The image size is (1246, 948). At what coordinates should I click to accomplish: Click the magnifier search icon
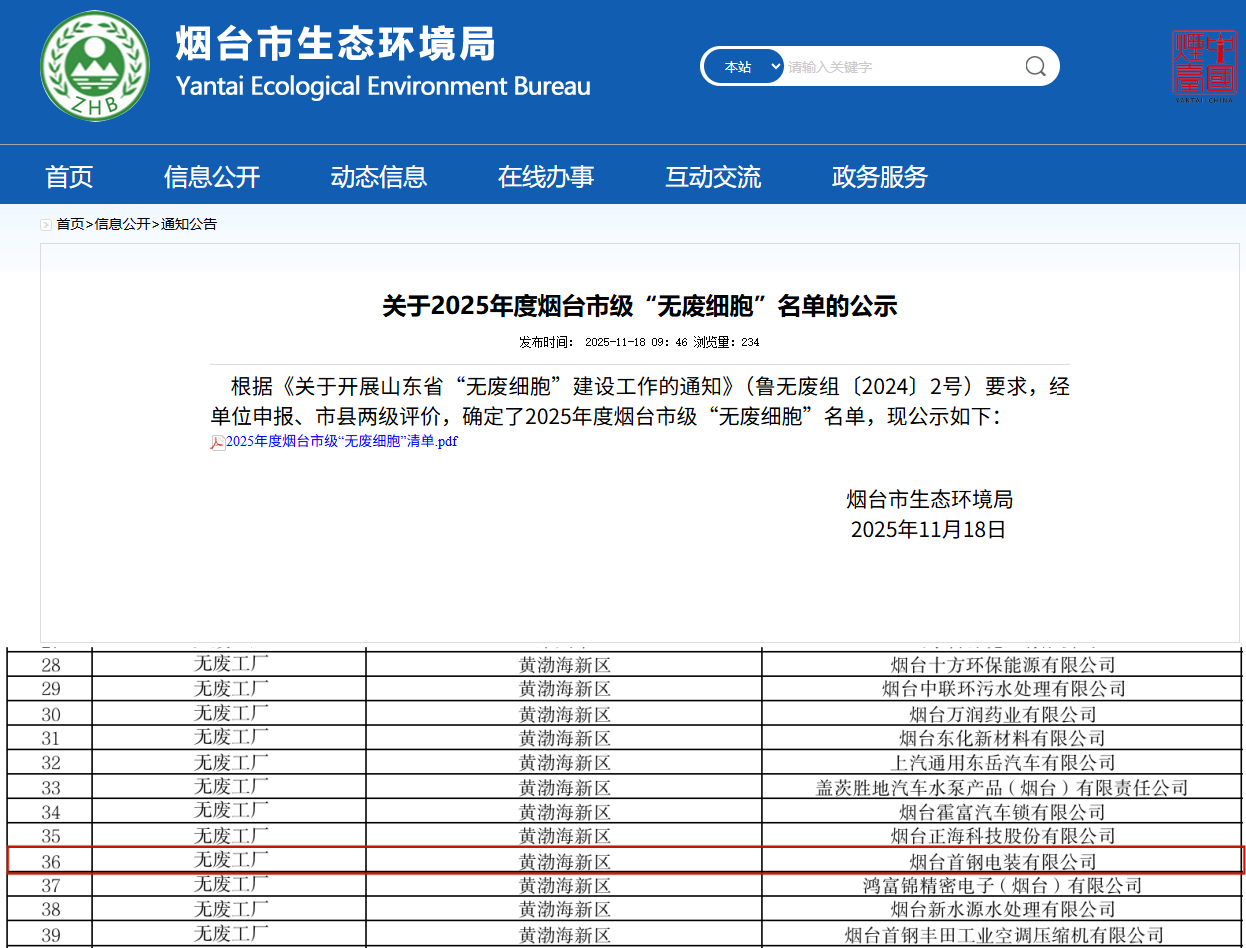1035,67
